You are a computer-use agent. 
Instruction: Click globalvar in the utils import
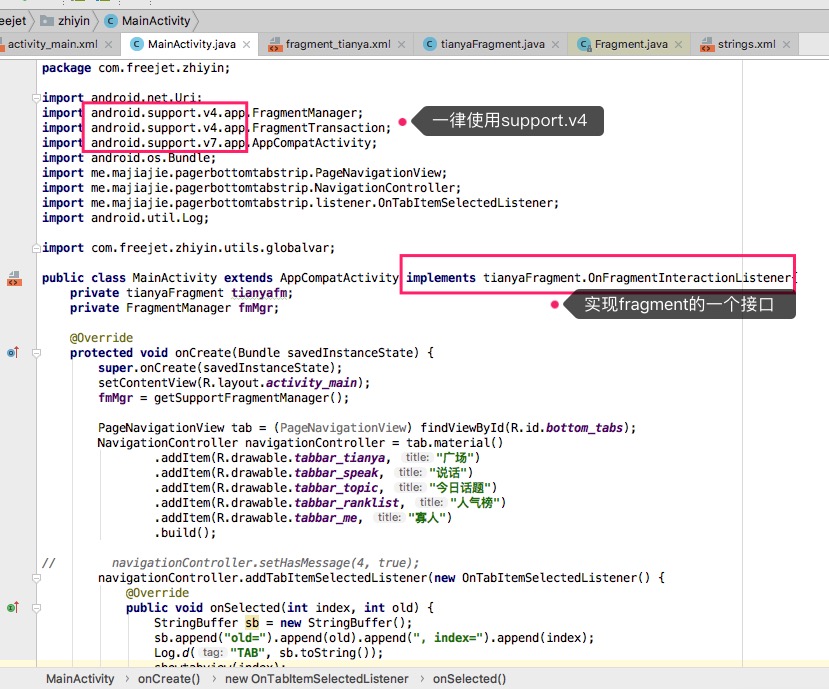pyautogui.click(x=297, y=248)
